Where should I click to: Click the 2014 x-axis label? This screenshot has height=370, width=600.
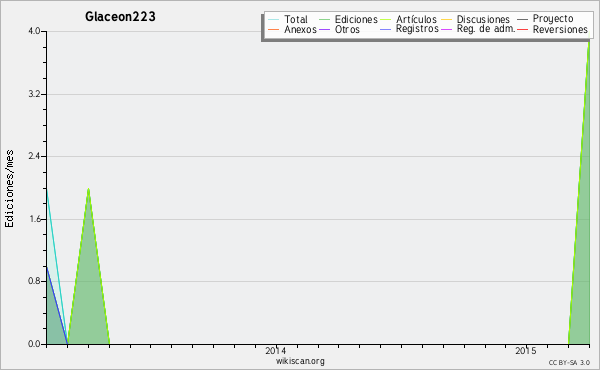click(276, 350)
